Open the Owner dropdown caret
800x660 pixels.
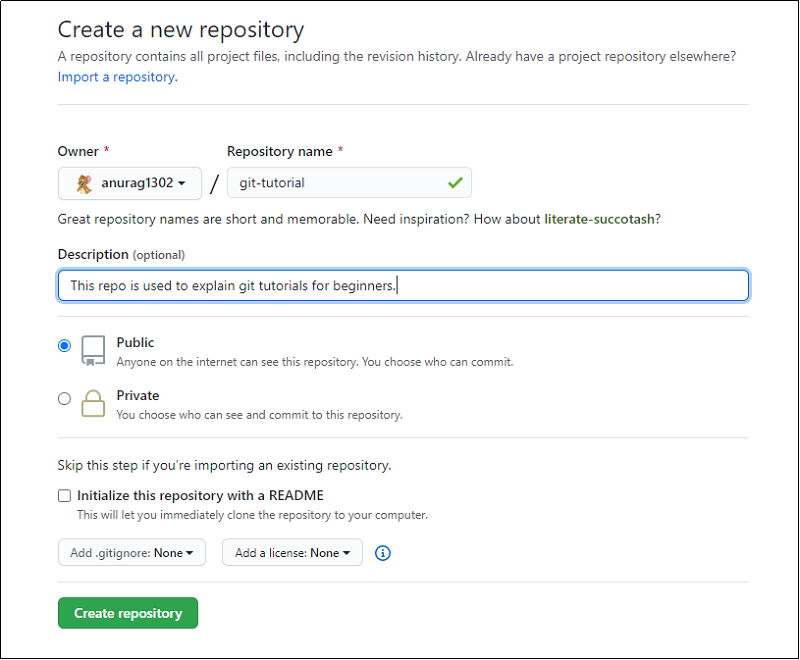[182, 184]
